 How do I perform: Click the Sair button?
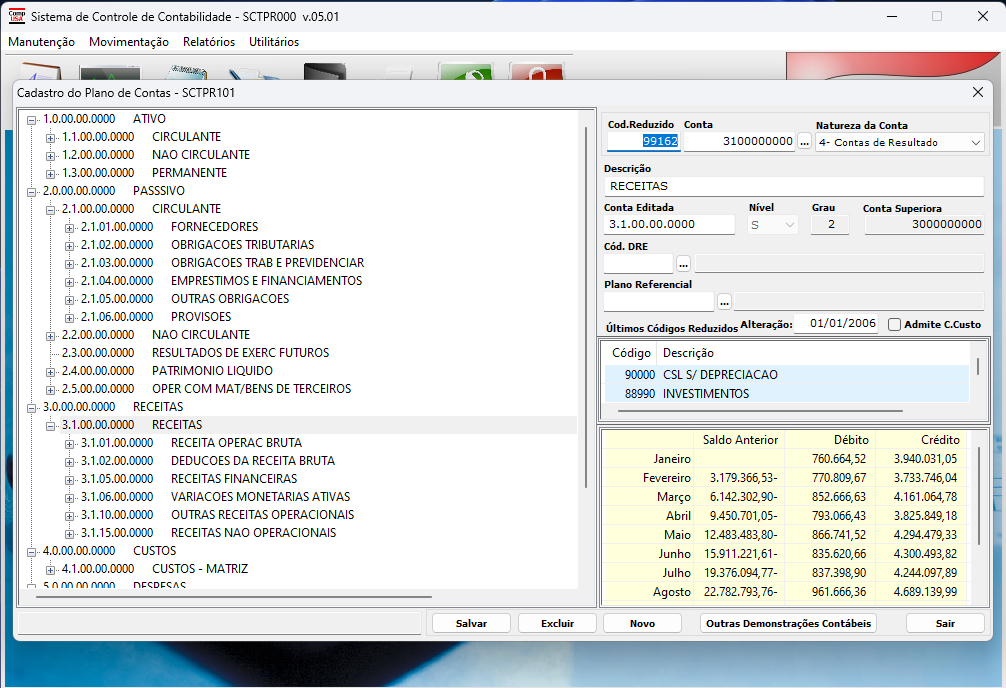pyautogui.click(x=945, y=623)
